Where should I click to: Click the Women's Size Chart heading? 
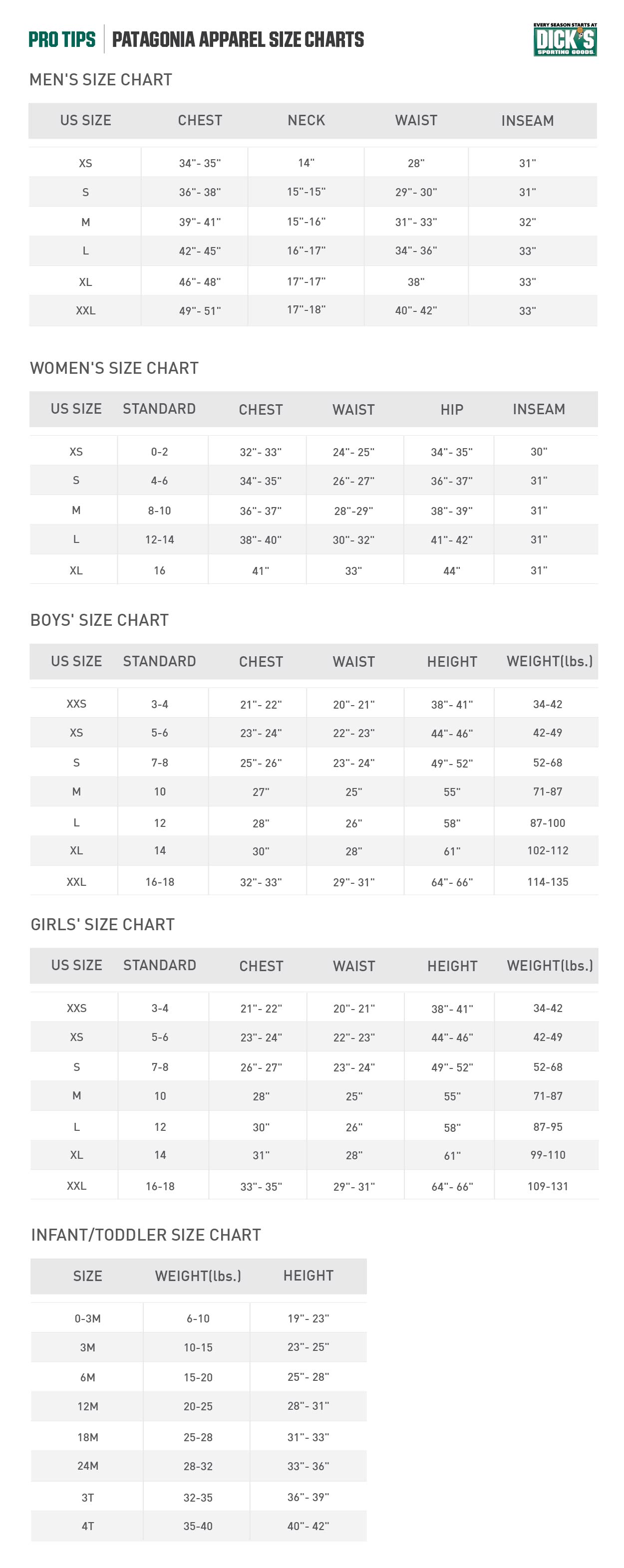point(114,368)
